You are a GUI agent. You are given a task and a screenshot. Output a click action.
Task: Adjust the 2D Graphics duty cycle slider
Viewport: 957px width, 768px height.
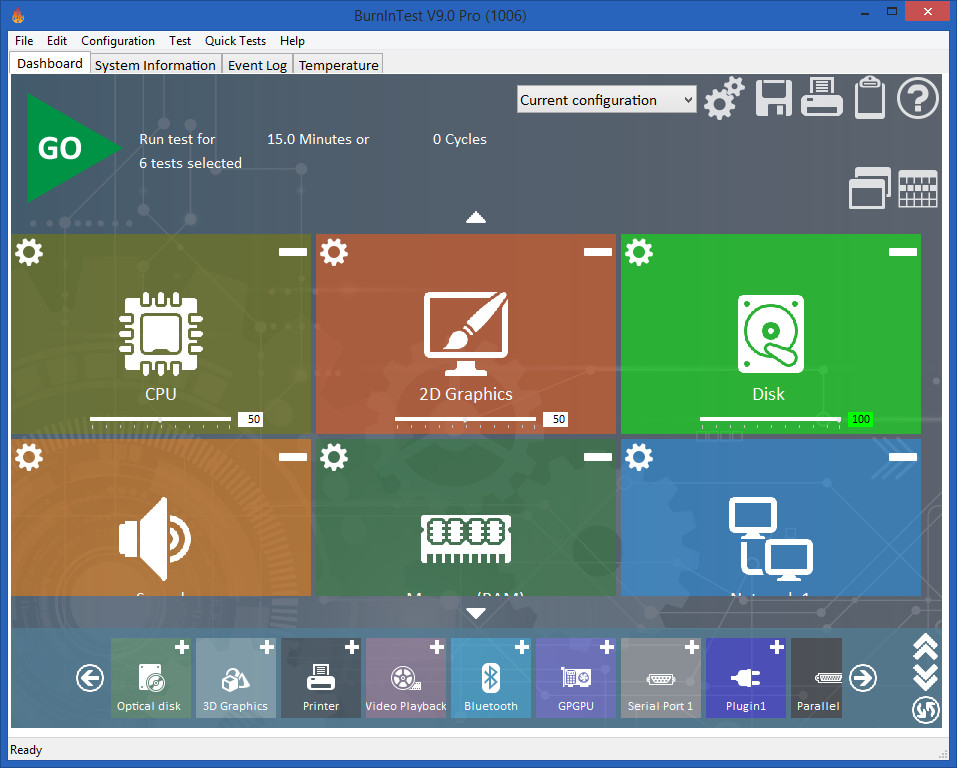466,420
